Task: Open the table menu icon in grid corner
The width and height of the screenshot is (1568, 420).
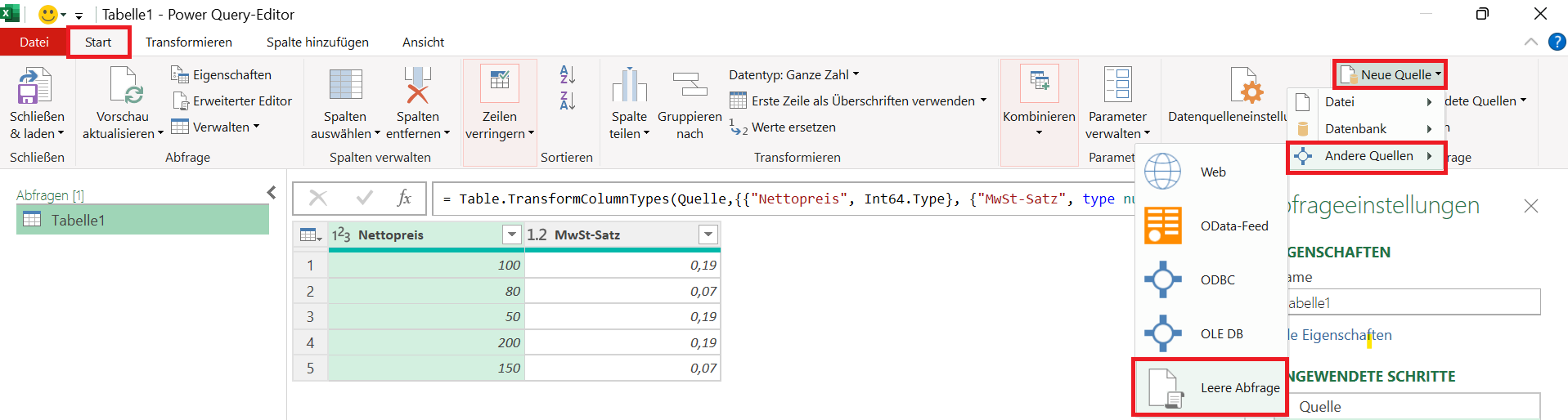Action: pos(310,235)
